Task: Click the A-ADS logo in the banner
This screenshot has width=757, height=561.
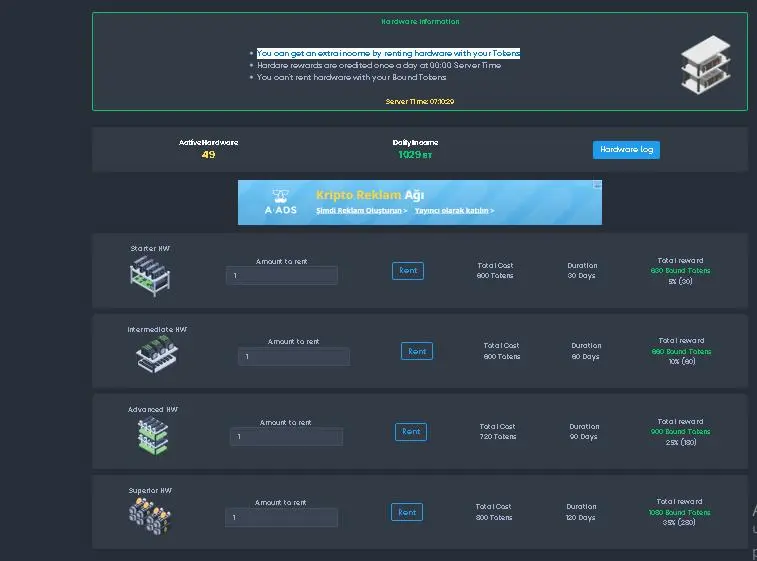Action: [280, 202]
